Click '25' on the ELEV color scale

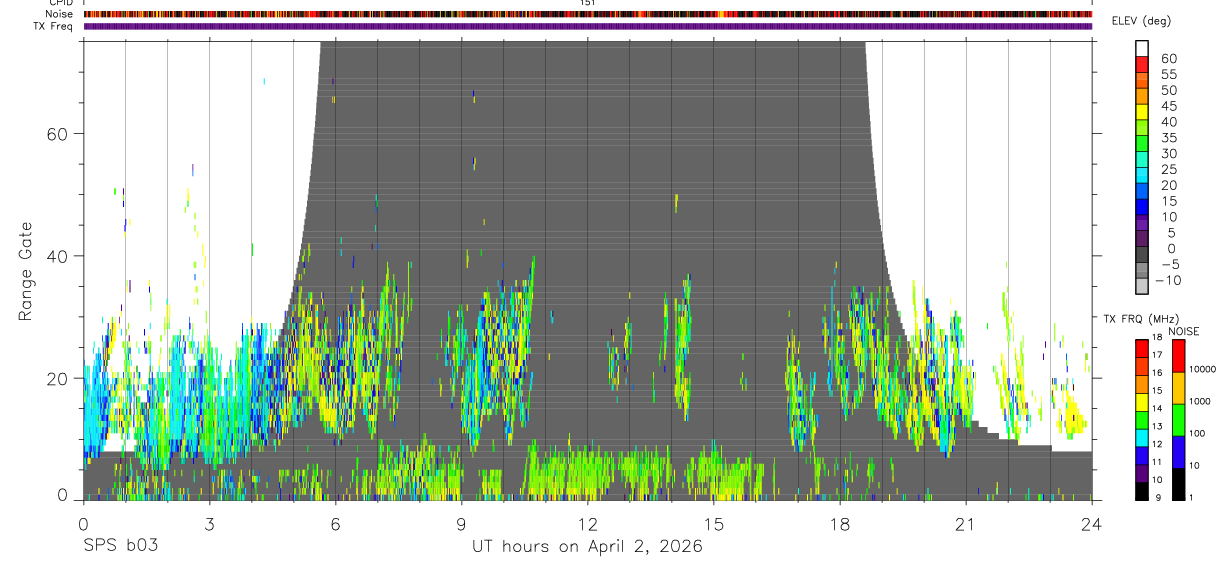tap(1168, 169)
